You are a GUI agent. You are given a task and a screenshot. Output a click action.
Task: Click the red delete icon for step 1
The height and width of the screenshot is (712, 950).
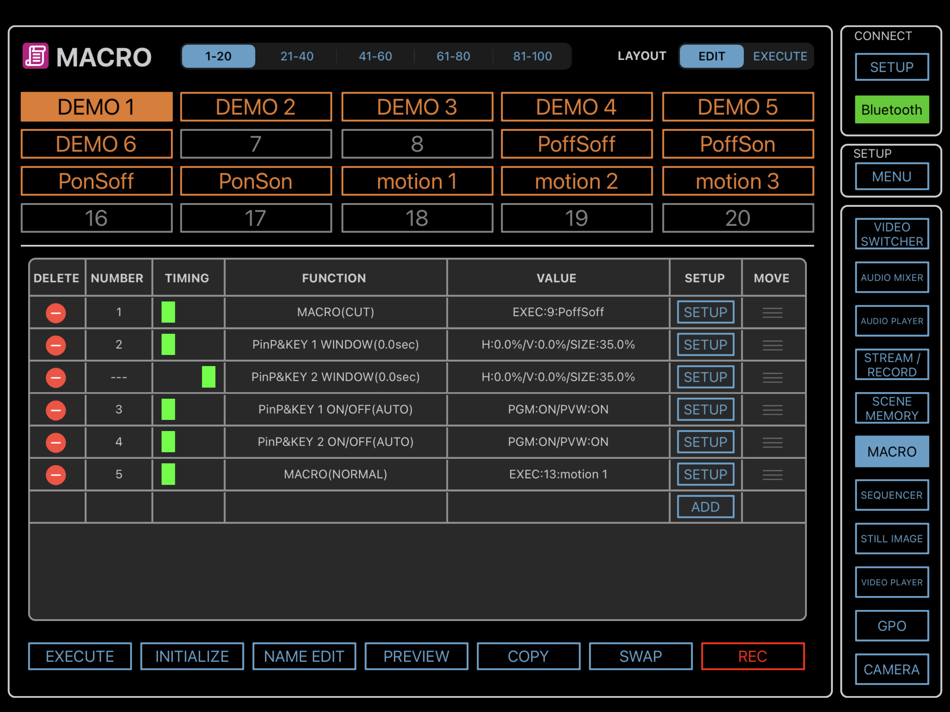(56, 313)
